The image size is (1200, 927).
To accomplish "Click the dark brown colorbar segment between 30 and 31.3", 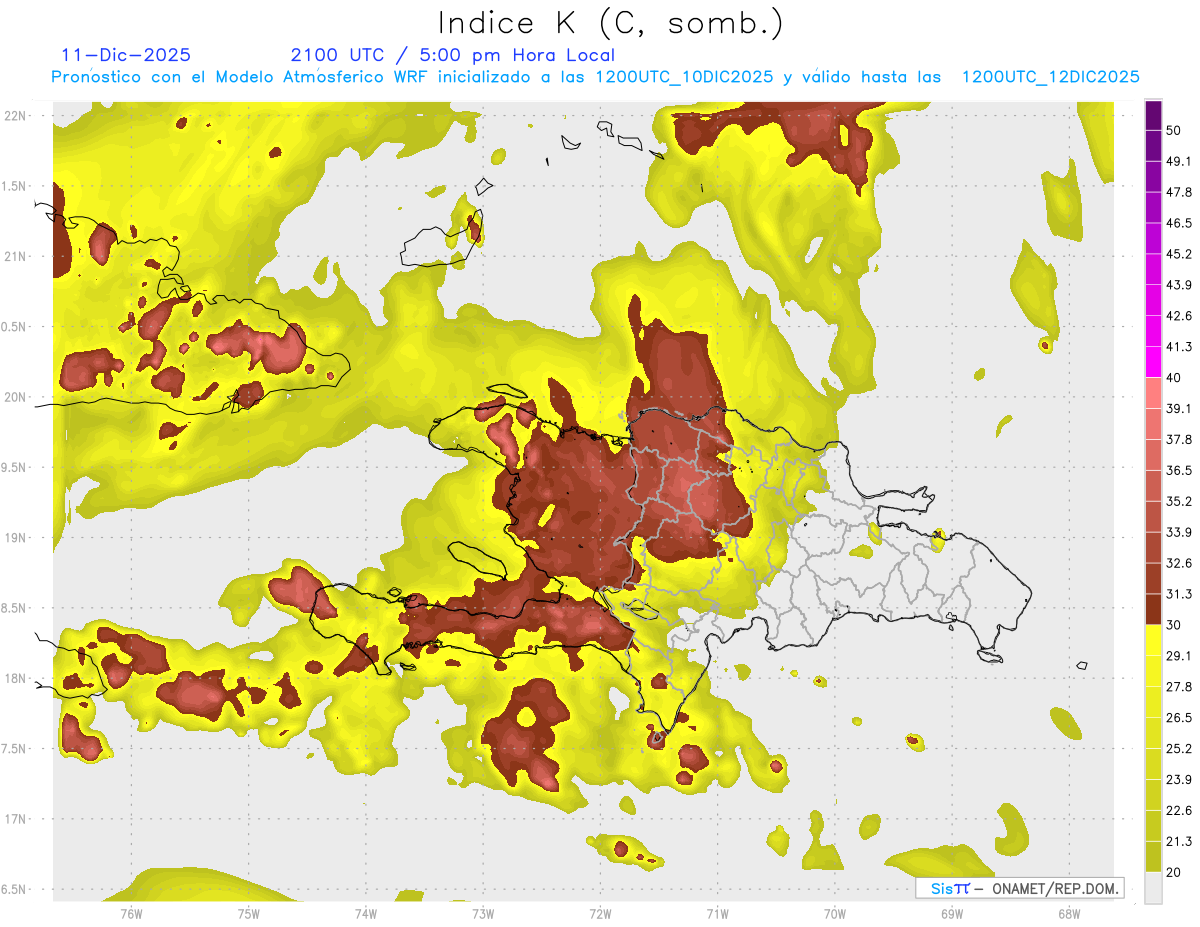I will 1153,609.
